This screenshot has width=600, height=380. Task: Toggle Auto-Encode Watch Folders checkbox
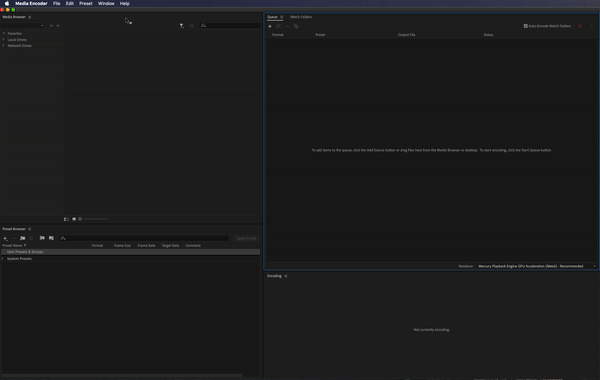pyautogui.click(x=525, y=26)
